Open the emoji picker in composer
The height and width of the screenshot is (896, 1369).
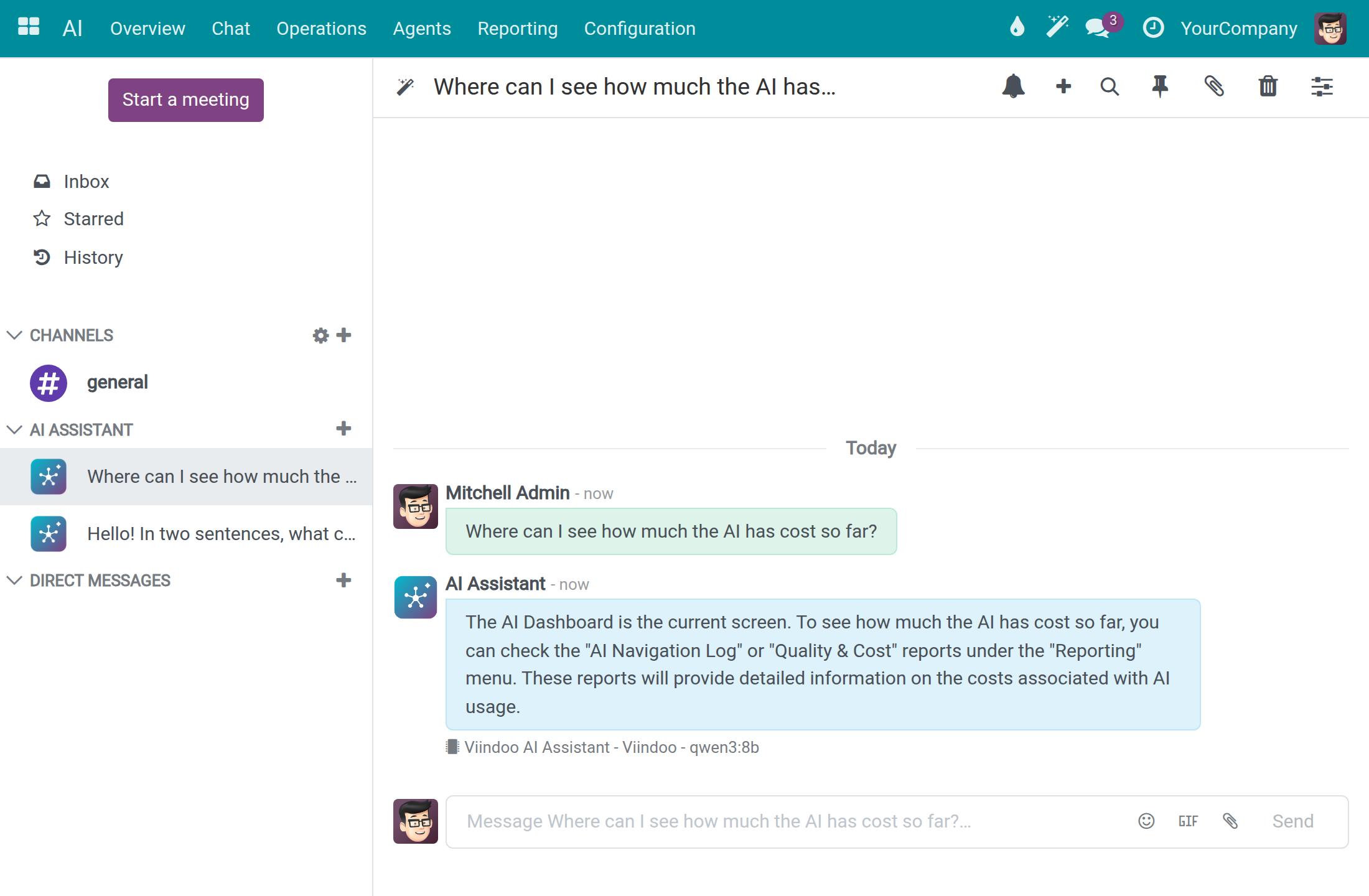(1146, 821)
